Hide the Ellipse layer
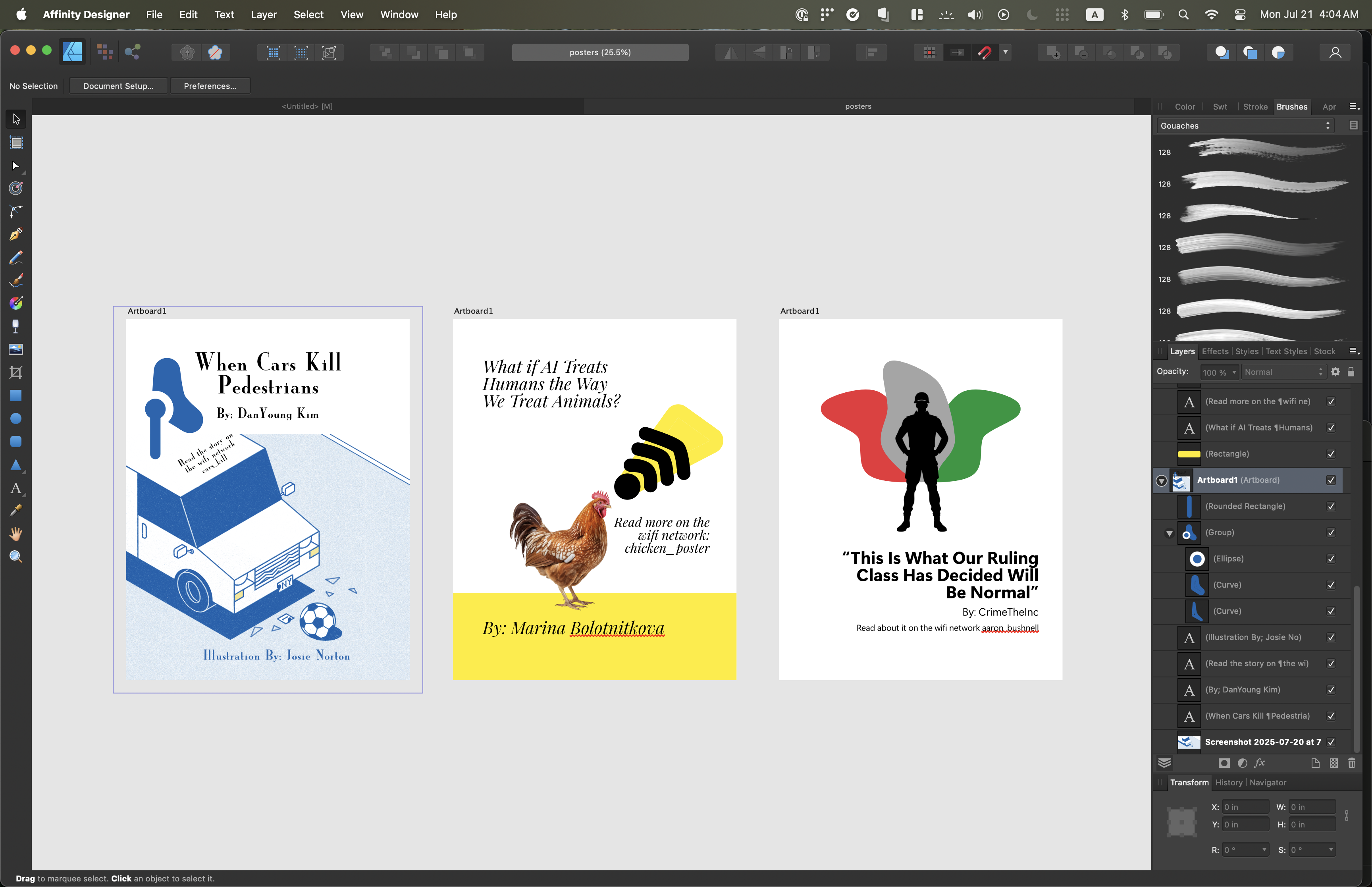 coord(1331,559)
